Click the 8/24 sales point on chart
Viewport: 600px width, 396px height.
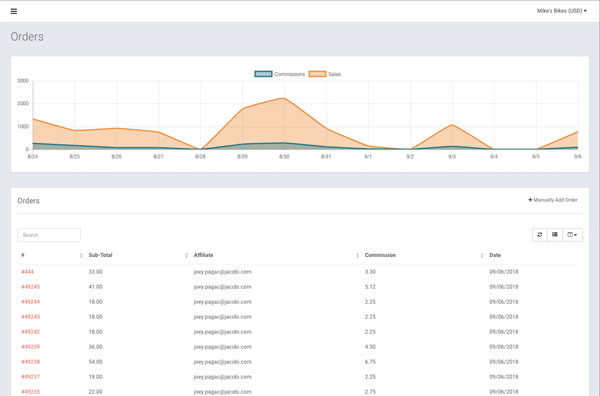(33, 119)
